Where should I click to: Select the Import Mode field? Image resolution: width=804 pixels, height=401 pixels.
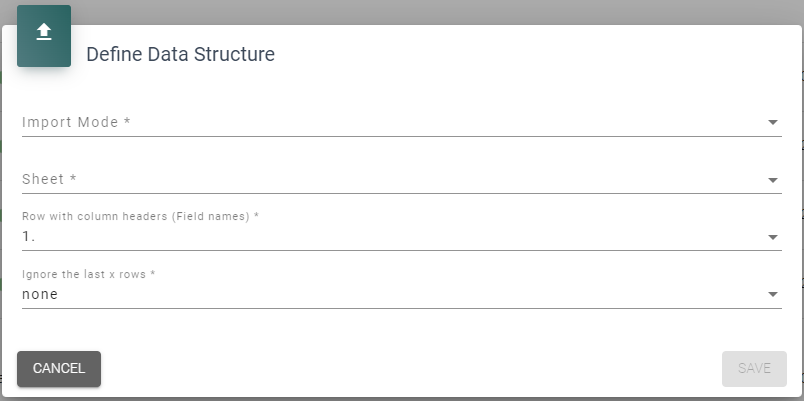point(401,122)
